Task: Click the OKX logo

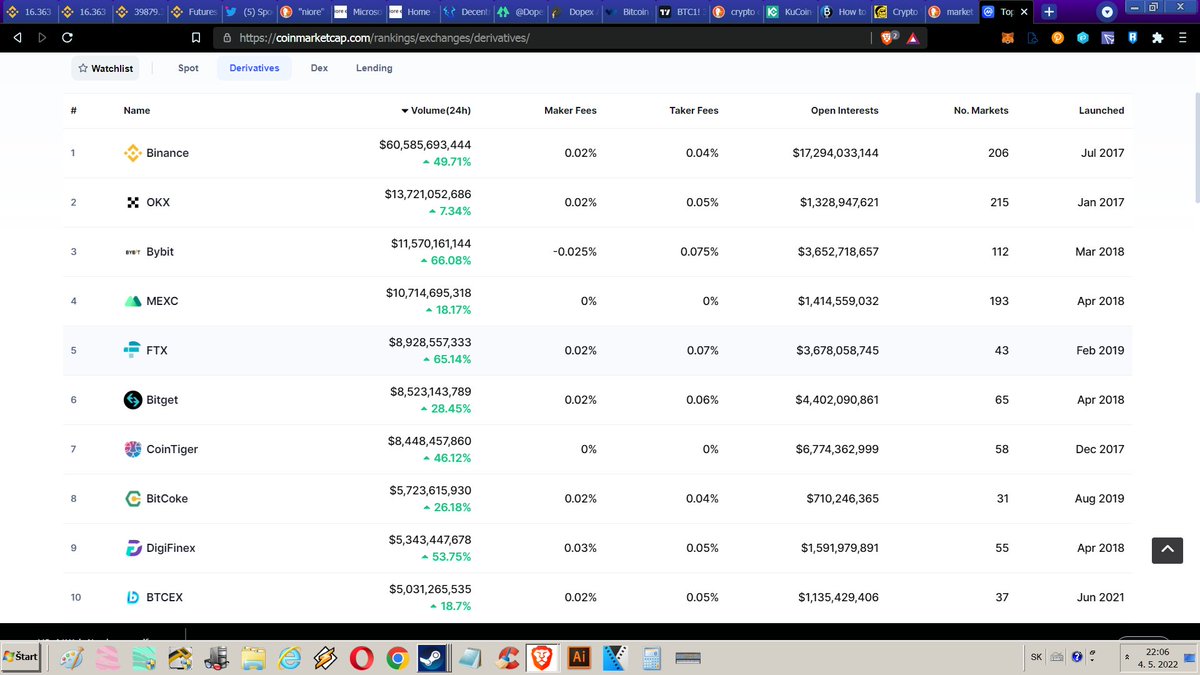Action: tap(132, 202)
